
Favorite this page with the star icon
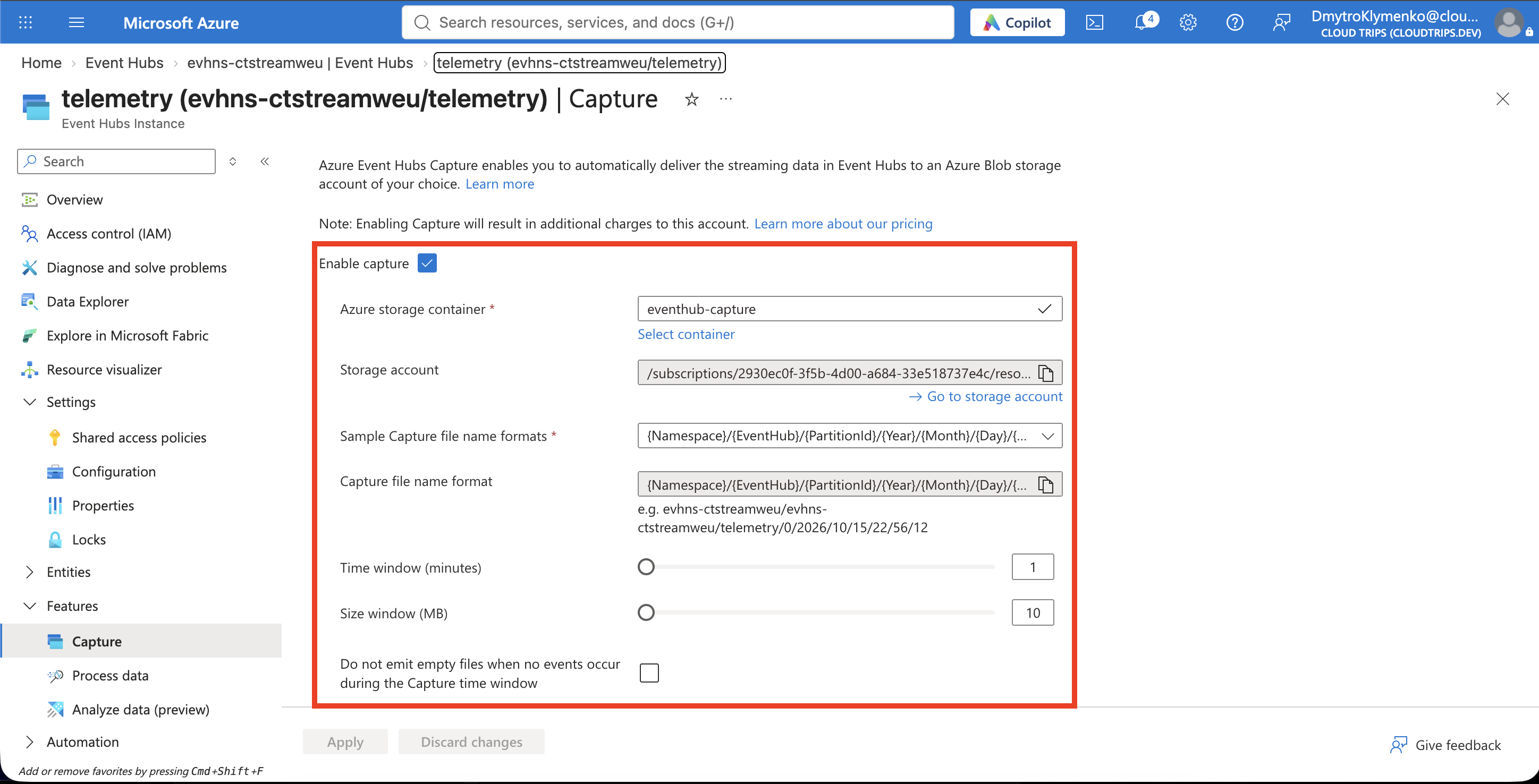pyautogui.click(x=691, y=99)
